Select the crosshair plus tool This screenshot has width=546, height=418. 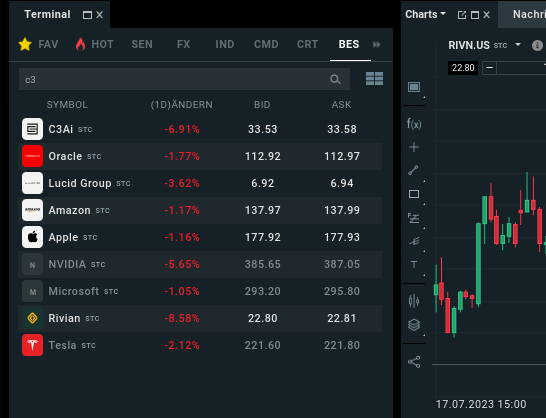pyautogui.click(x=414, y=147)
